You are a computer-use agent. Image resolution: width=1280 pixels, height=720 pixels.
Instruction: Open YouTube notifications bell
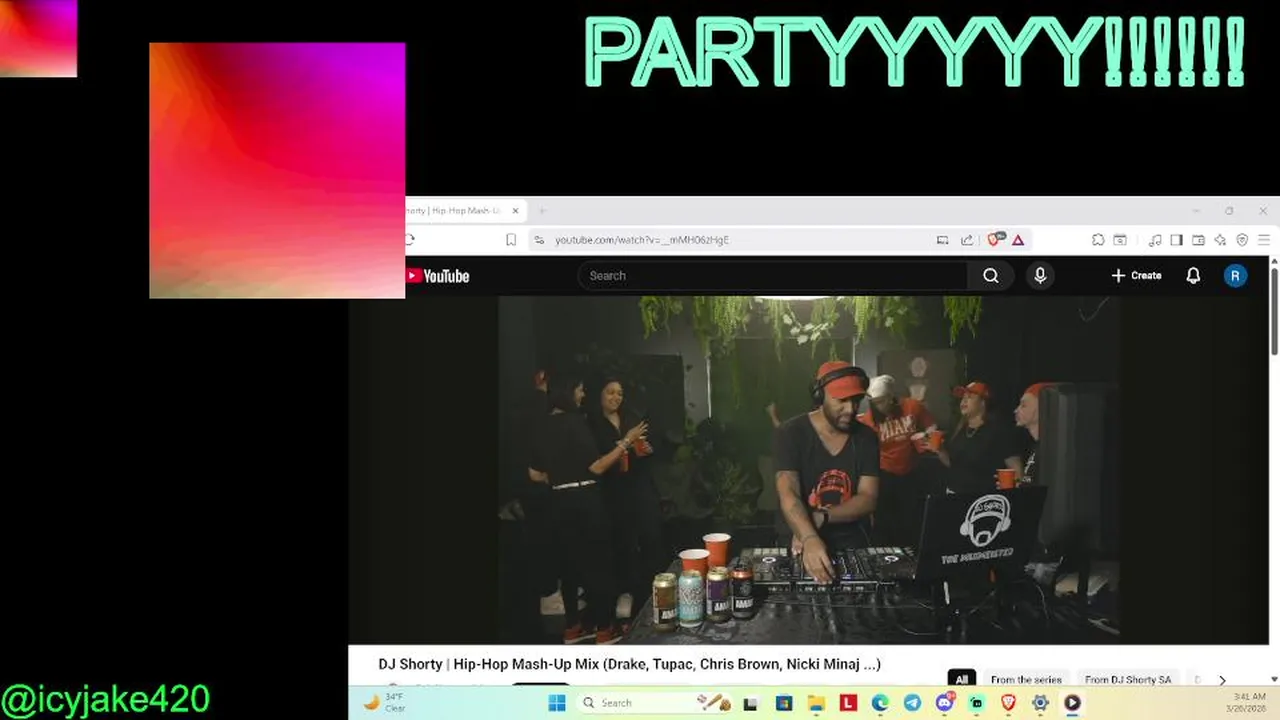[x=1193, y=276]
